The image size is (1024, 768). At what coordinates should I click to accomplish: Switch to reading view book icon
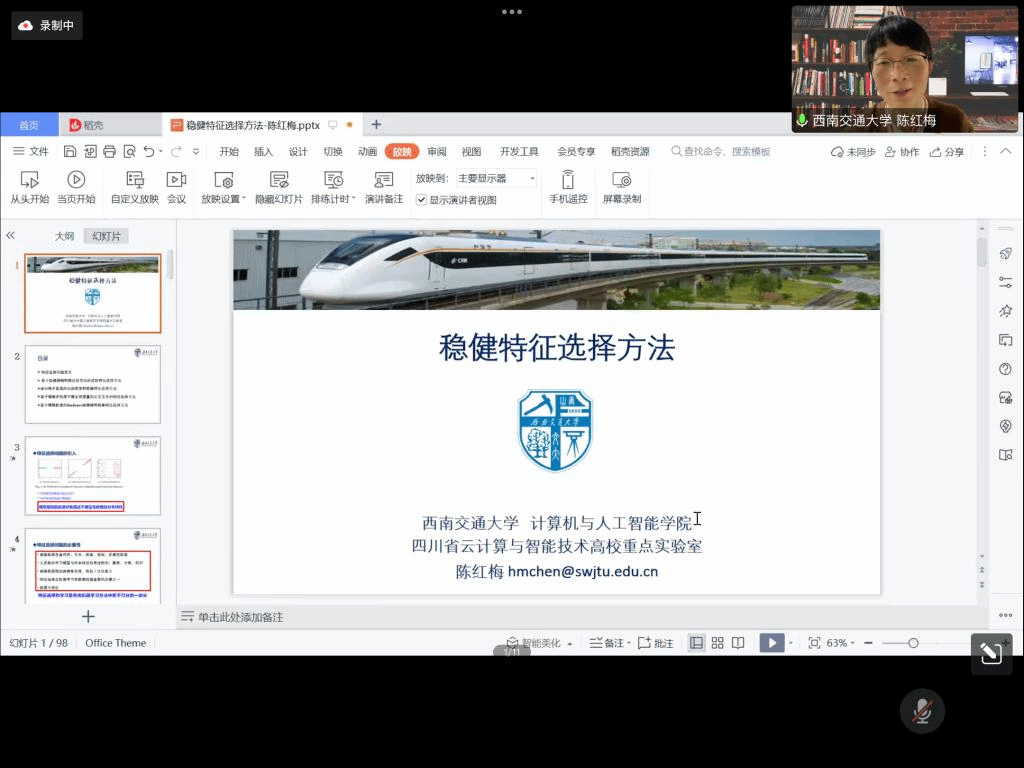(738, 643)
